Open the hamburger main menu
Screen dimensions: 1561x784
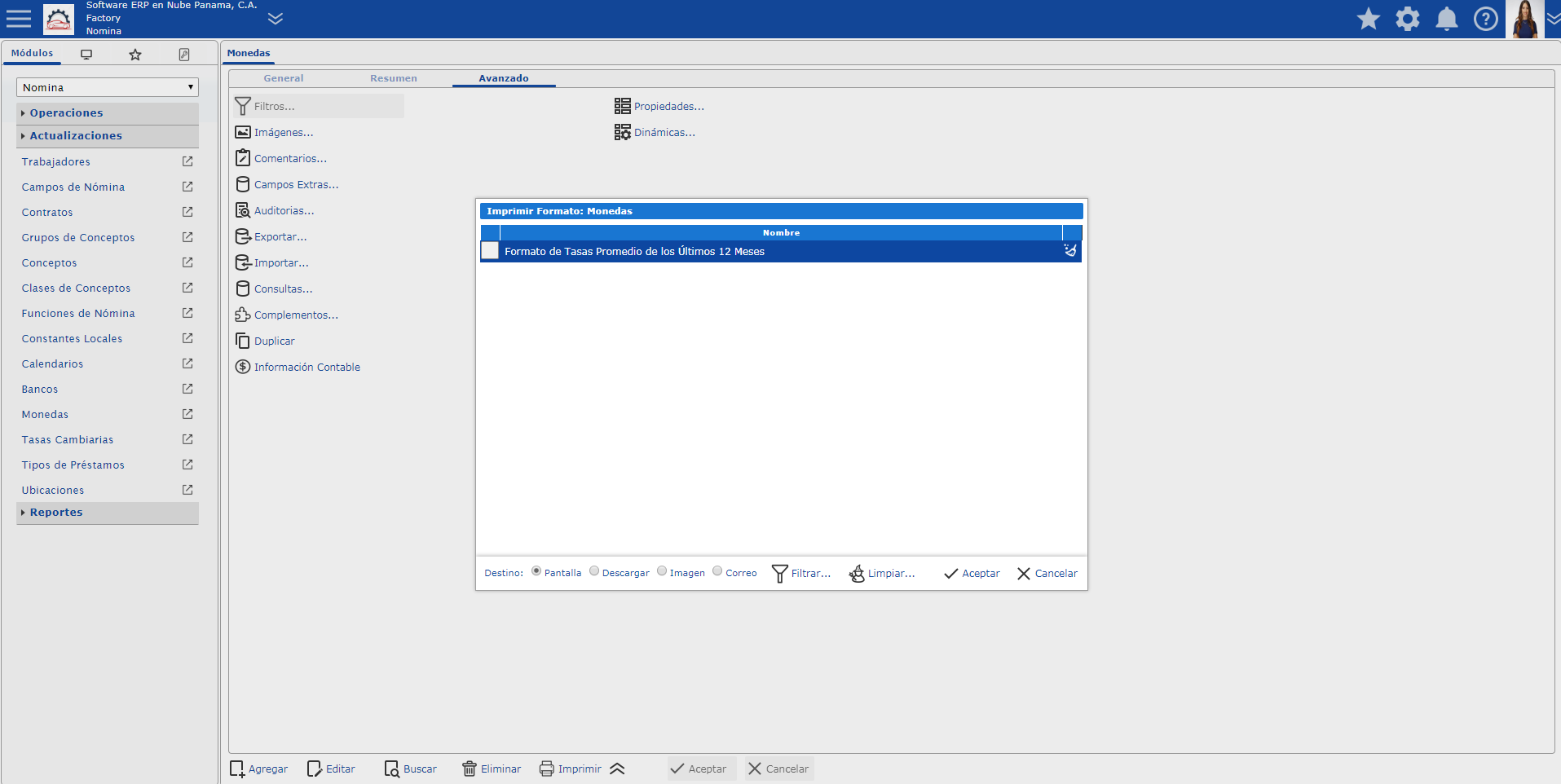[19, 18]
